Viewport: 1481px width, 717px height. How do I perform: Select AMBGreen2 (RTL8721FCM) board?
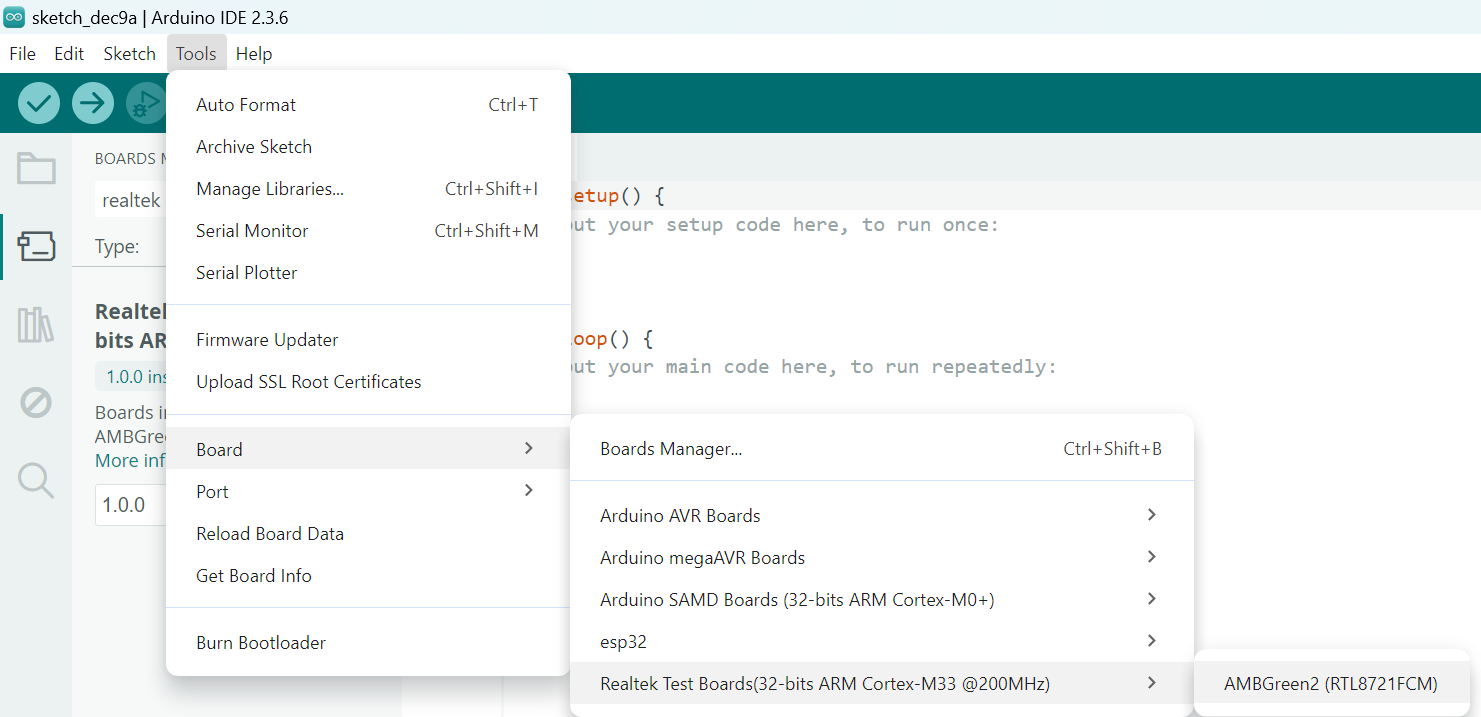(x=1330, y=684)
